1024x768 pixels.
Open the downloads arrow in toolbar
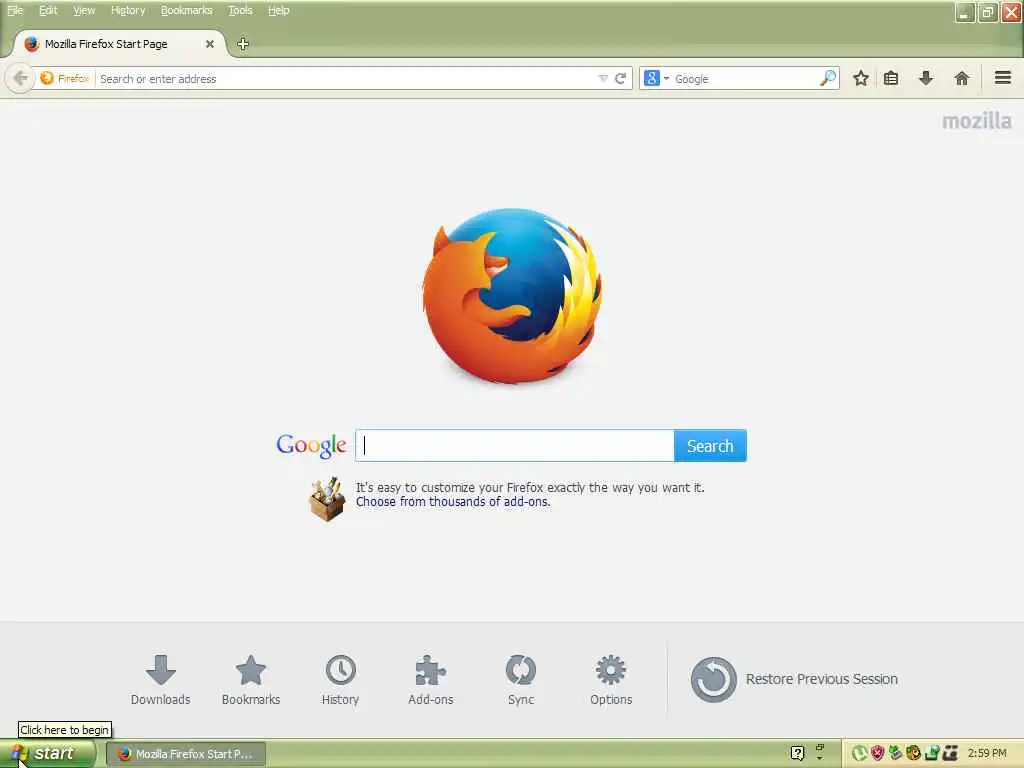925,78
